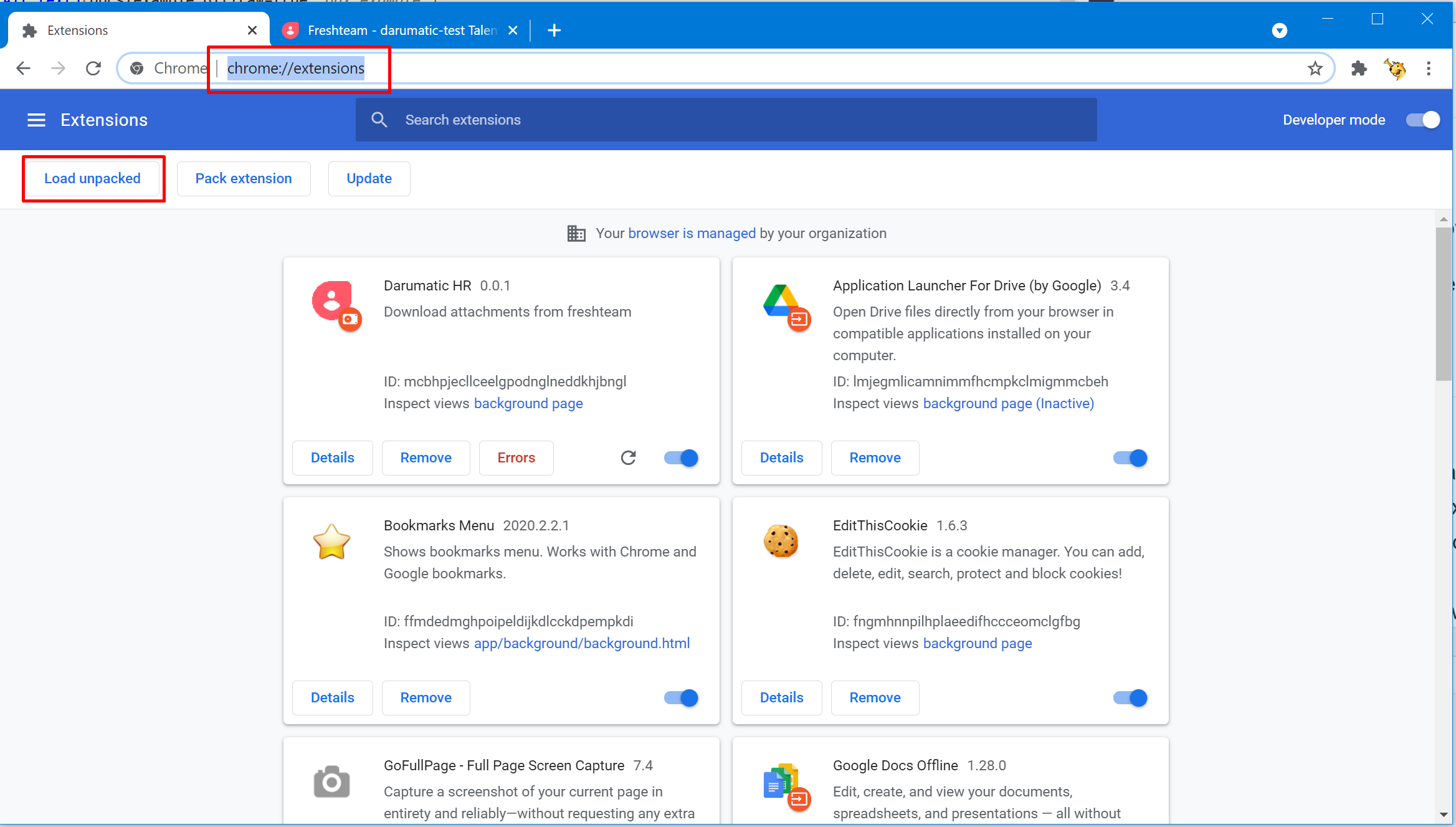Disable the EditThisCookie extension toggle

pyautogui.click(x=1130, y=698)
